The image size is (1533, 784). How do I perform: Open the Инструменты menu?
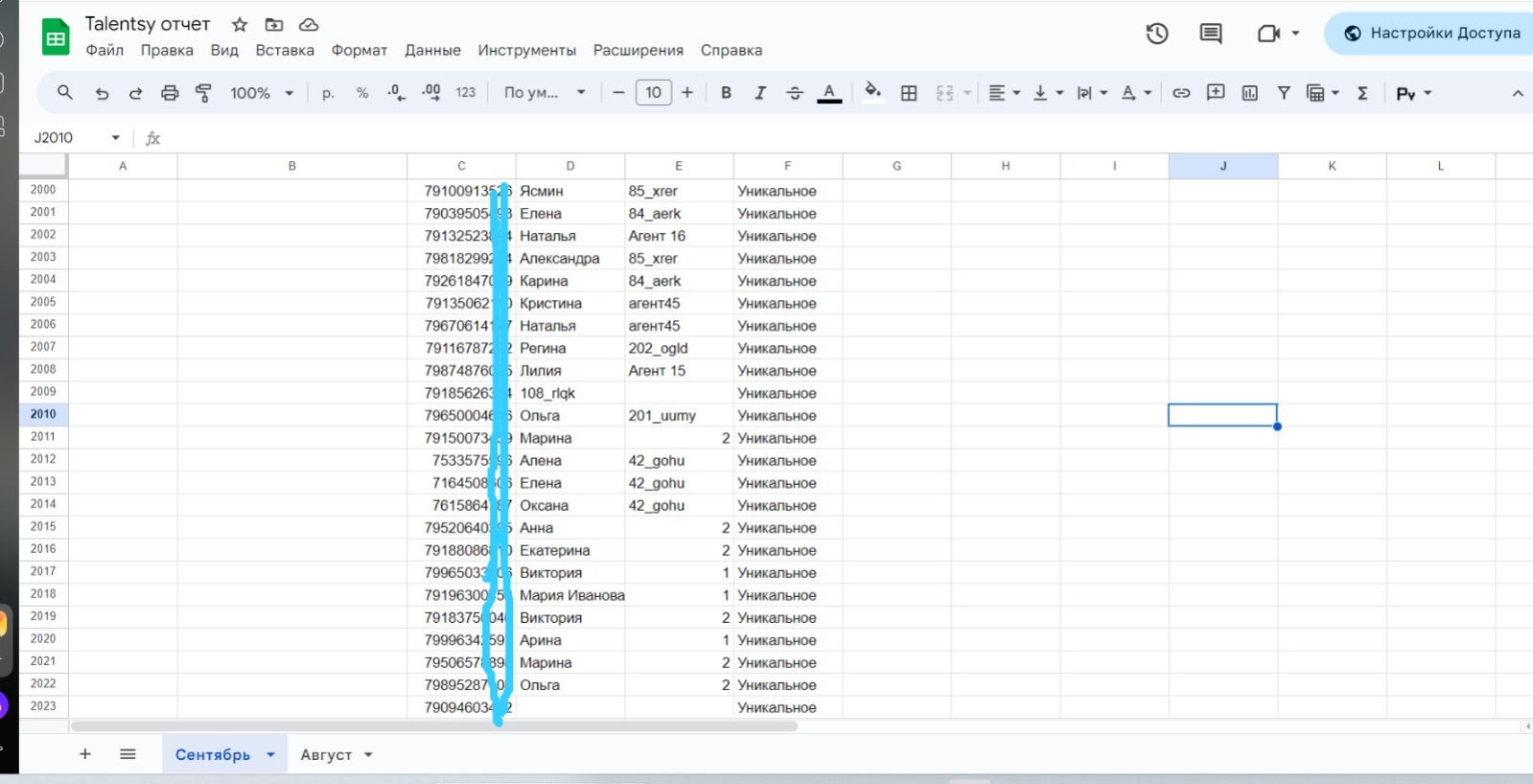click(527, 50)
